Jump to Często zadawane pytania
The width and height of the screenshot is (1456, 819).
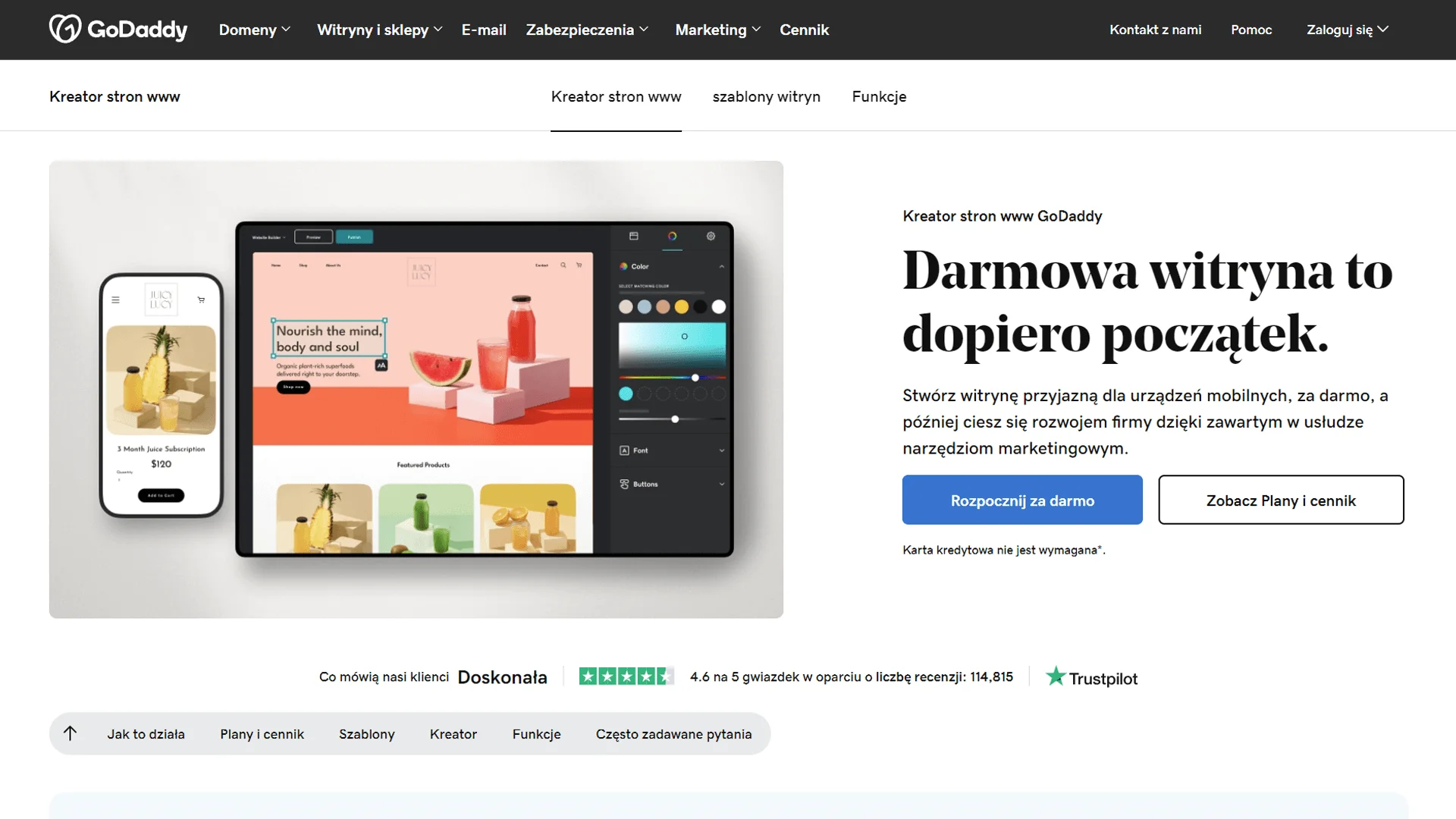coord(673,734)
